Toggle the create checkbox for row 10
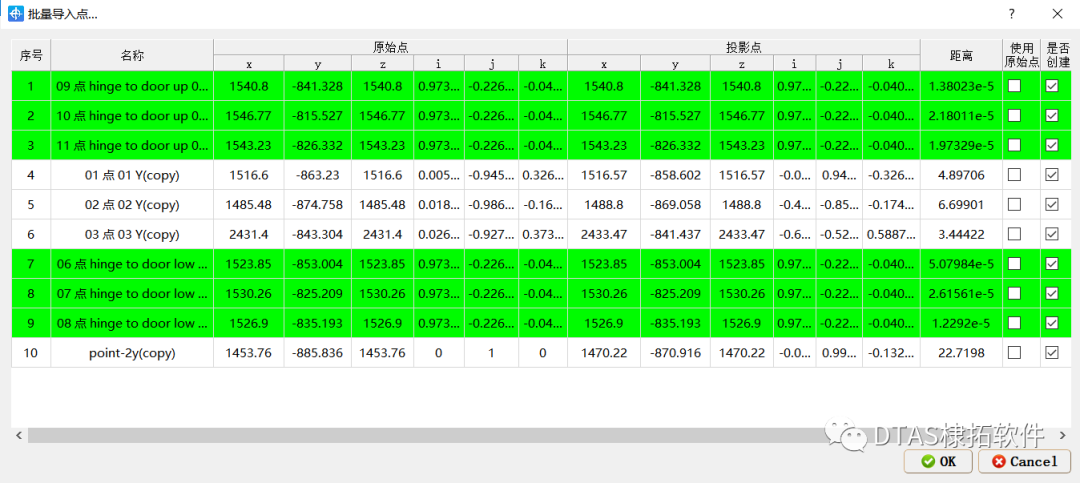The image size is (1080, 483). (1051, 353)
